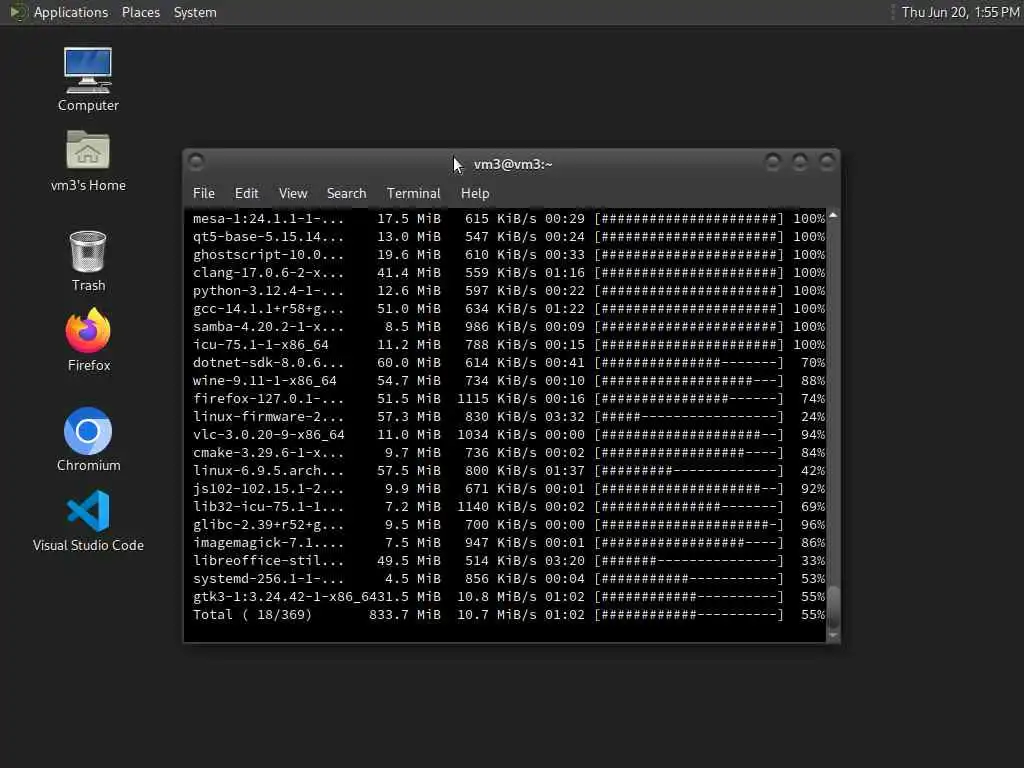Screen dimensions: 1024x768
Task: Maximize the terminal window
Action: pos(800,161)
